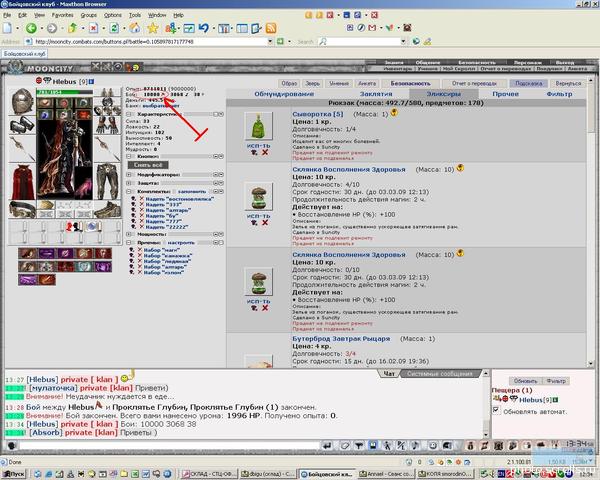This screenshot has height=480, width=600.
Task: Open the address bar dropdown arrow
Action: (x=270, y=41)
